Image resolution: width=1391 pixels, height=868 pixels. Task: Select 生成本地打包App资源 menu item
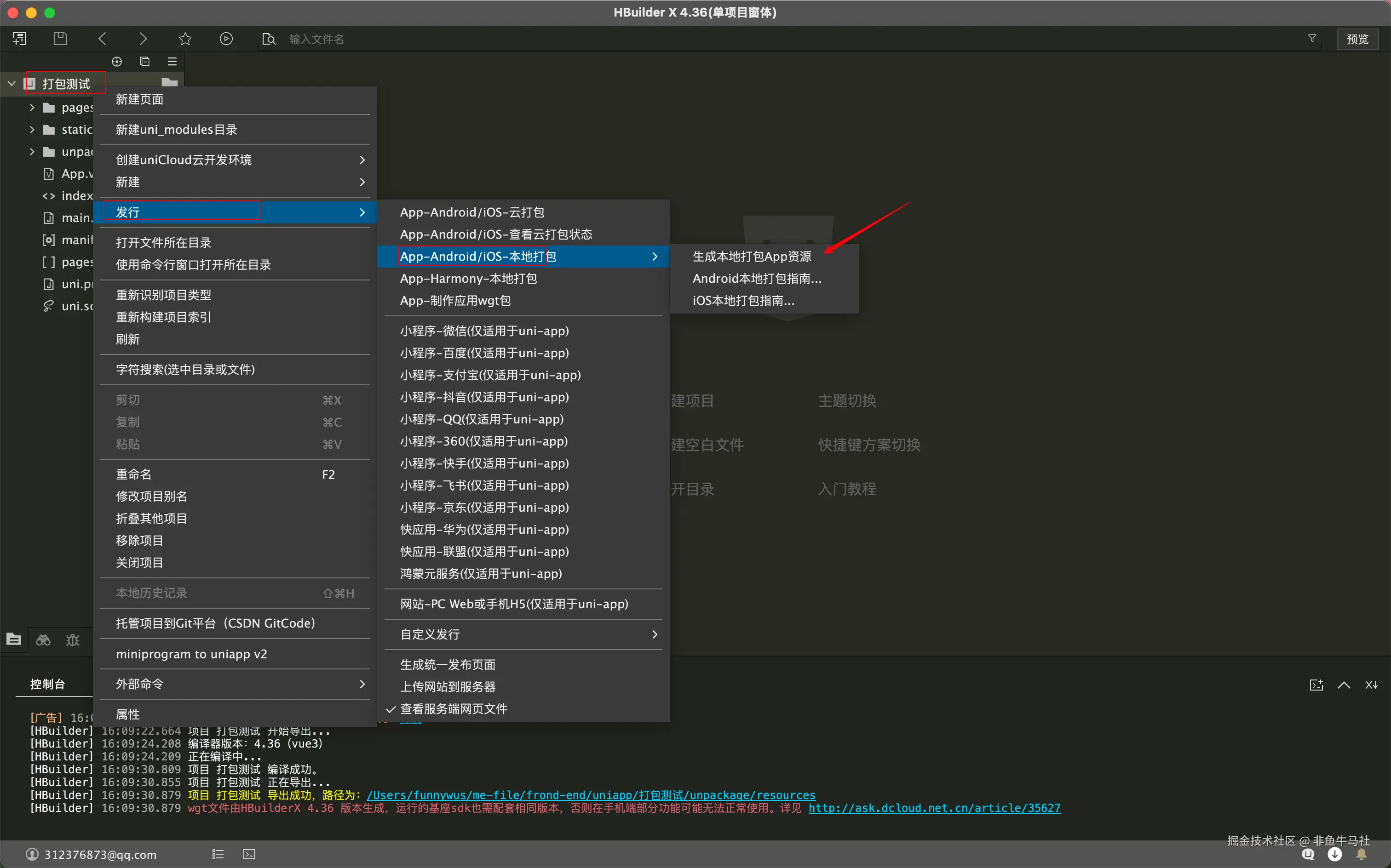tap(751, 257)
